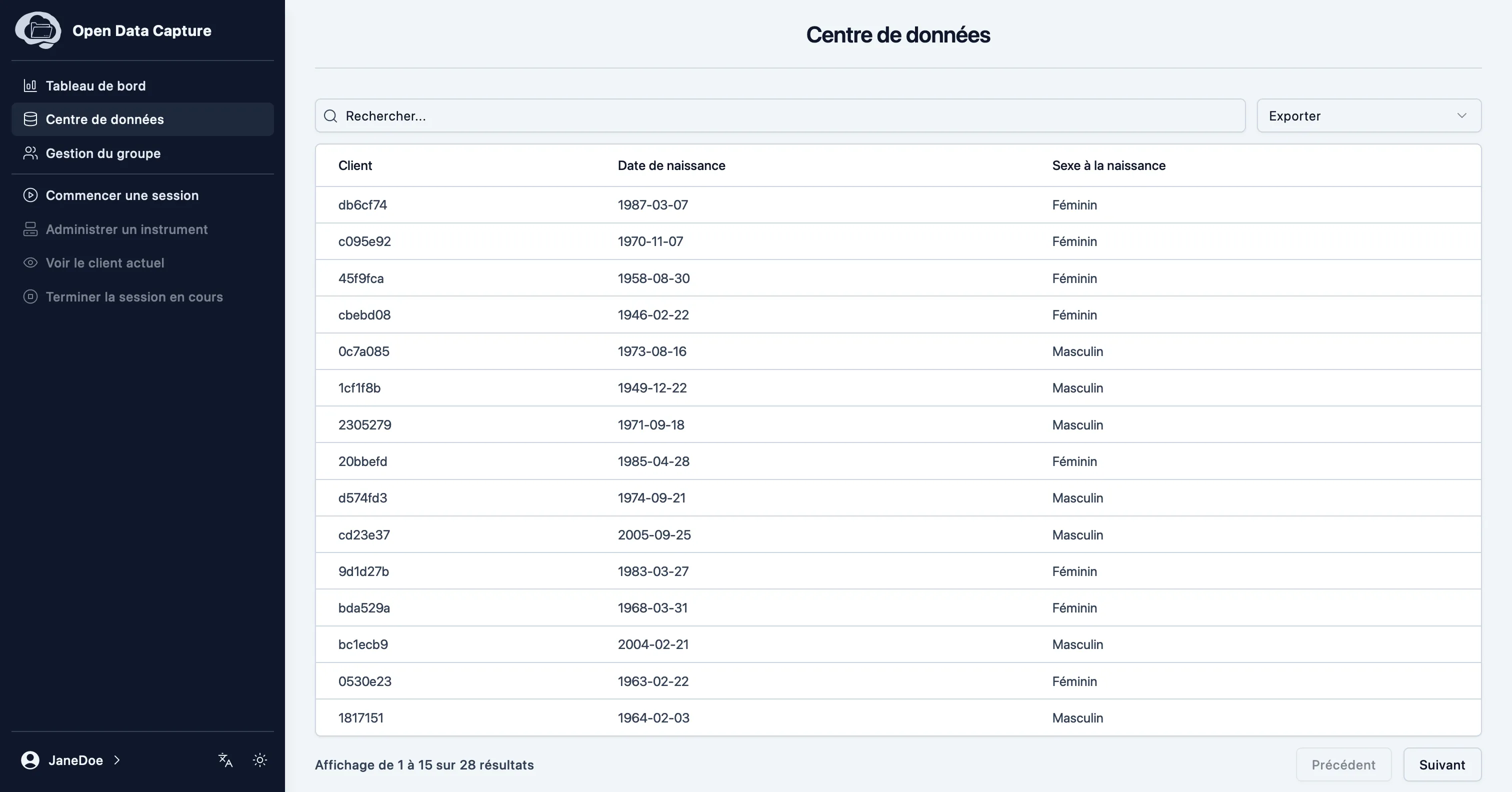Select client 20bbefd row

tap(898, 461)
